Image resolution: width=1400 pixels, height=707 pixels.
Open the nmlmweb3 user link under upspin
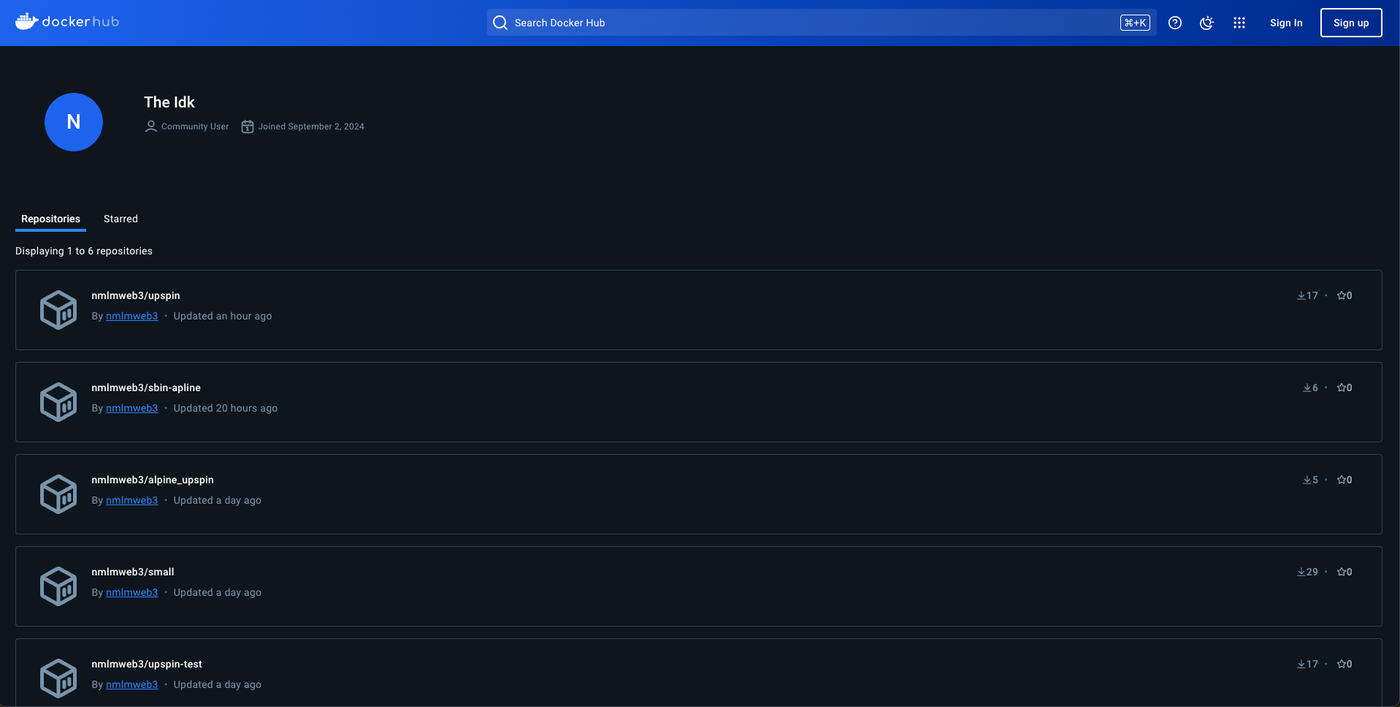click(x=131, y=315)
